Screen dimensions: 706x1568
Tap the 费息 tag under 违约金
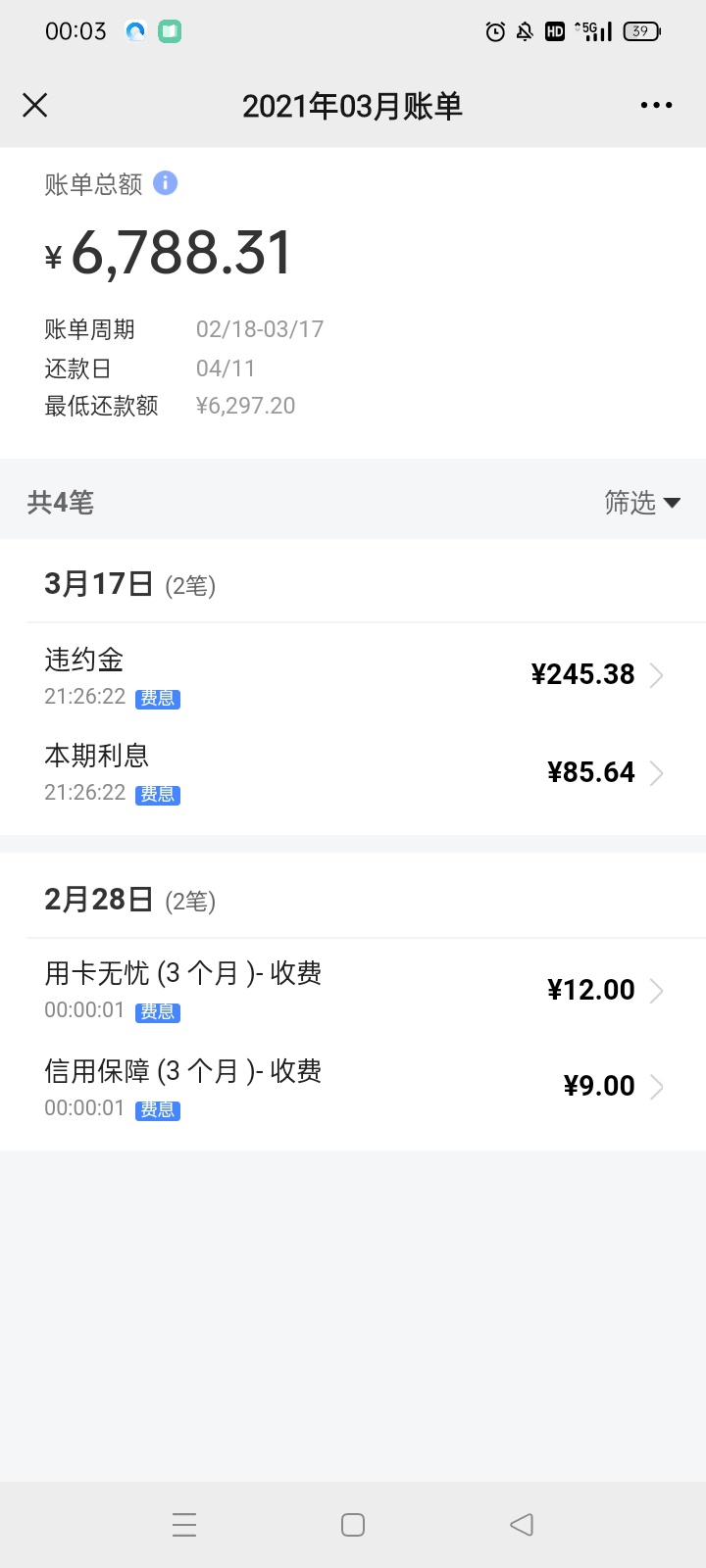click(158, 699)
